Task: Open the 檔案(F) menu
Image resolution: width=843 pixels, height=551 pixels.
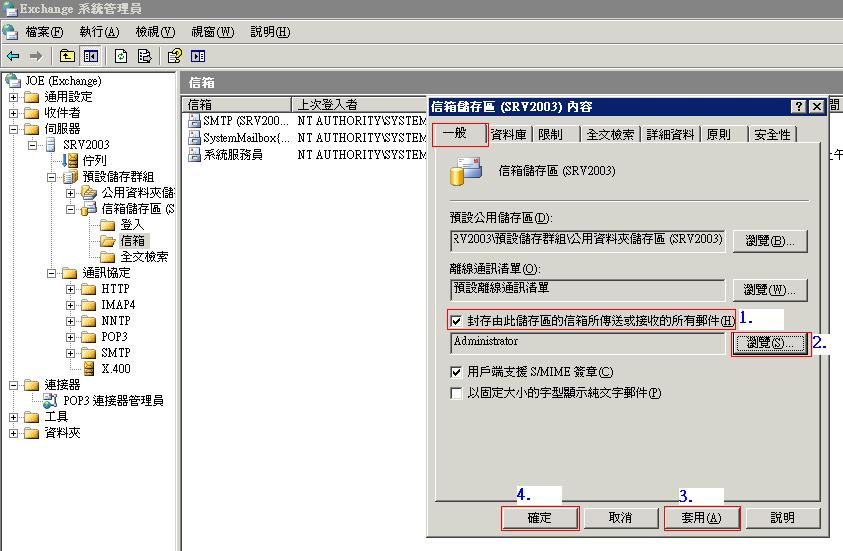Action: click(x=44, y=32)
